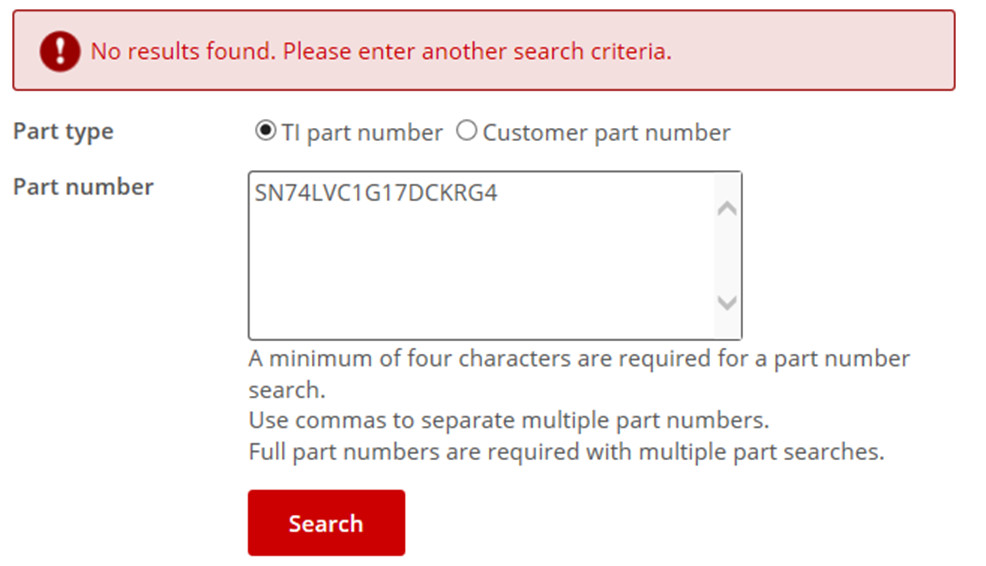The width and height of the screenshot is (986, 566).
Task: Select the TI part number radio button
Action: pos(265,131)
